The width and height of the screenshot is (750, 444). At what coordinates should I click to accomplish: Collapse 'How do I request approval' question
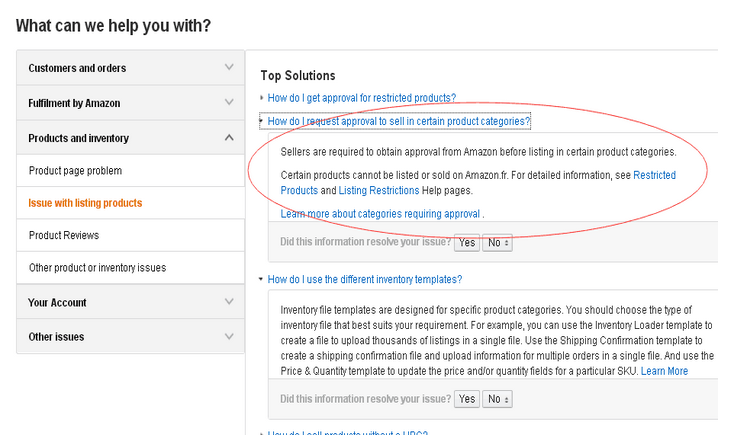pyautogui.click(x=398, y=121)
